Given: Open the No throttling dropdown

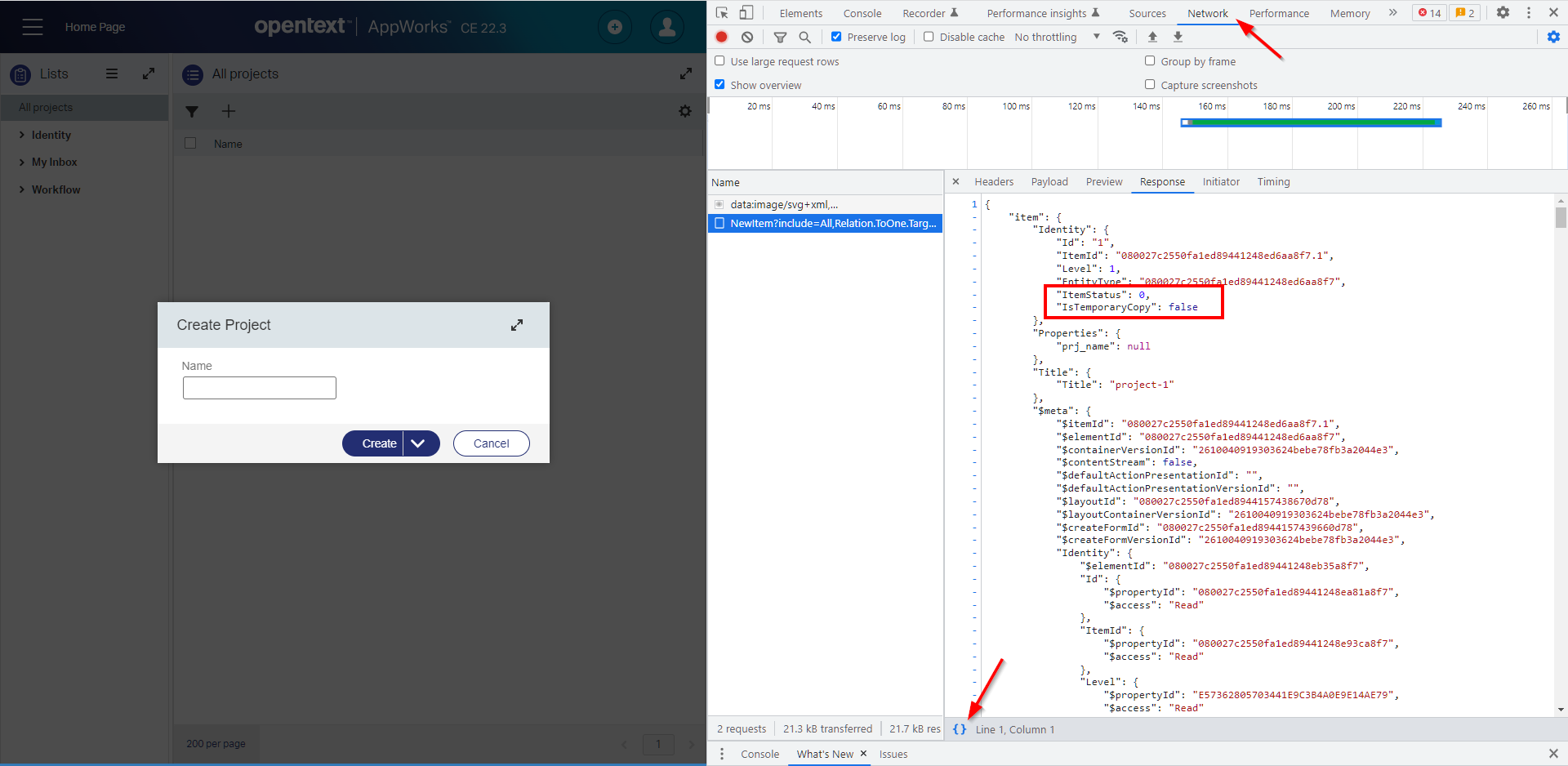Looking at the screenshot, I should pyautogui.click(x=1057, y=37).
